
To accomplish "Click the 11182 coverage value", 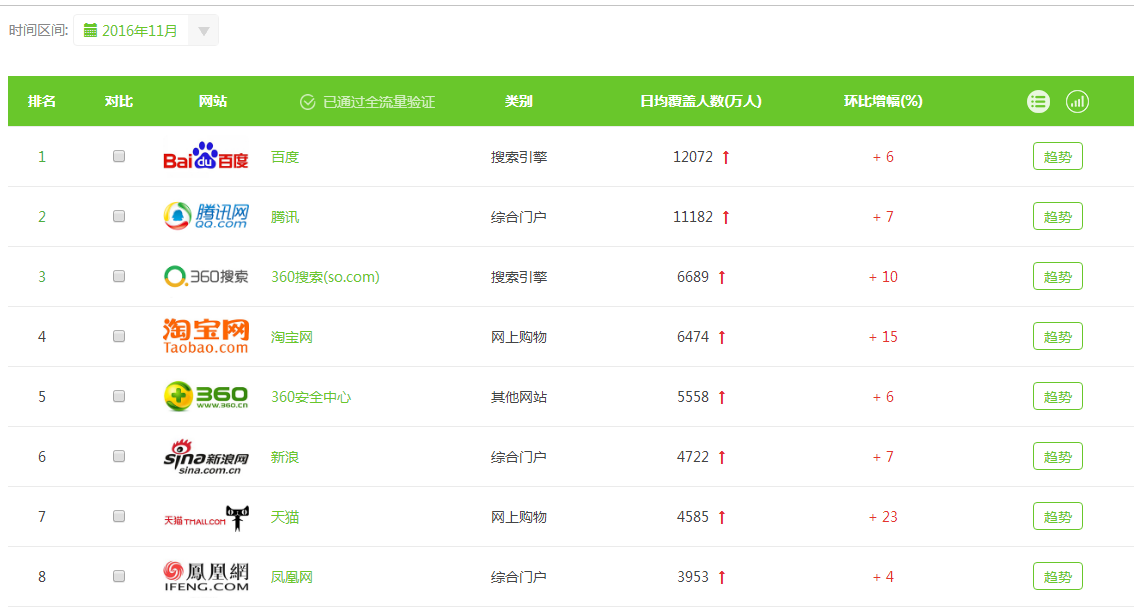I will pos(693,217).
